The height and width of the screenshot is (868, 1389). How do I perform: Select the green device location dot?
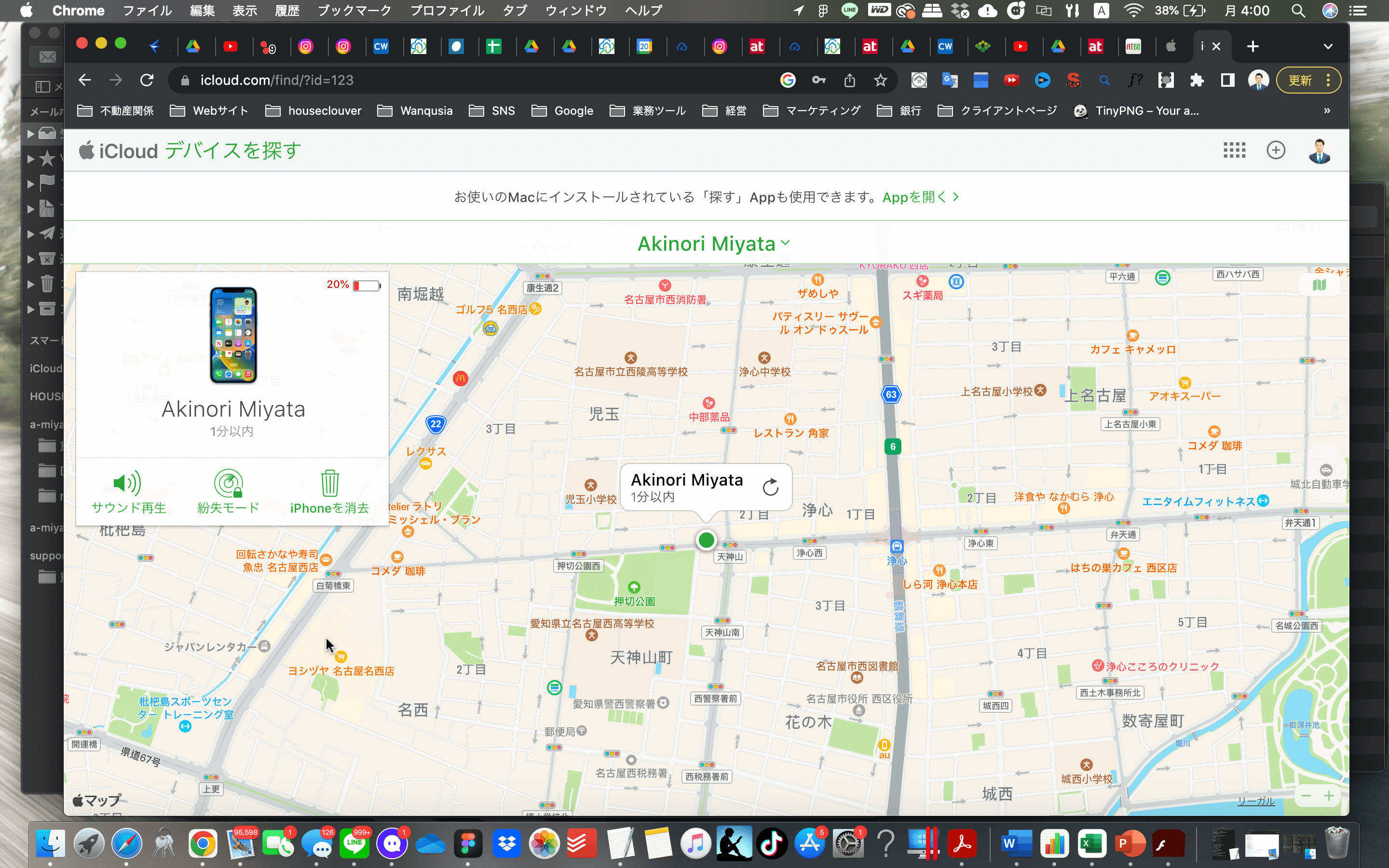pyautogui.click(x=706, y=540)
